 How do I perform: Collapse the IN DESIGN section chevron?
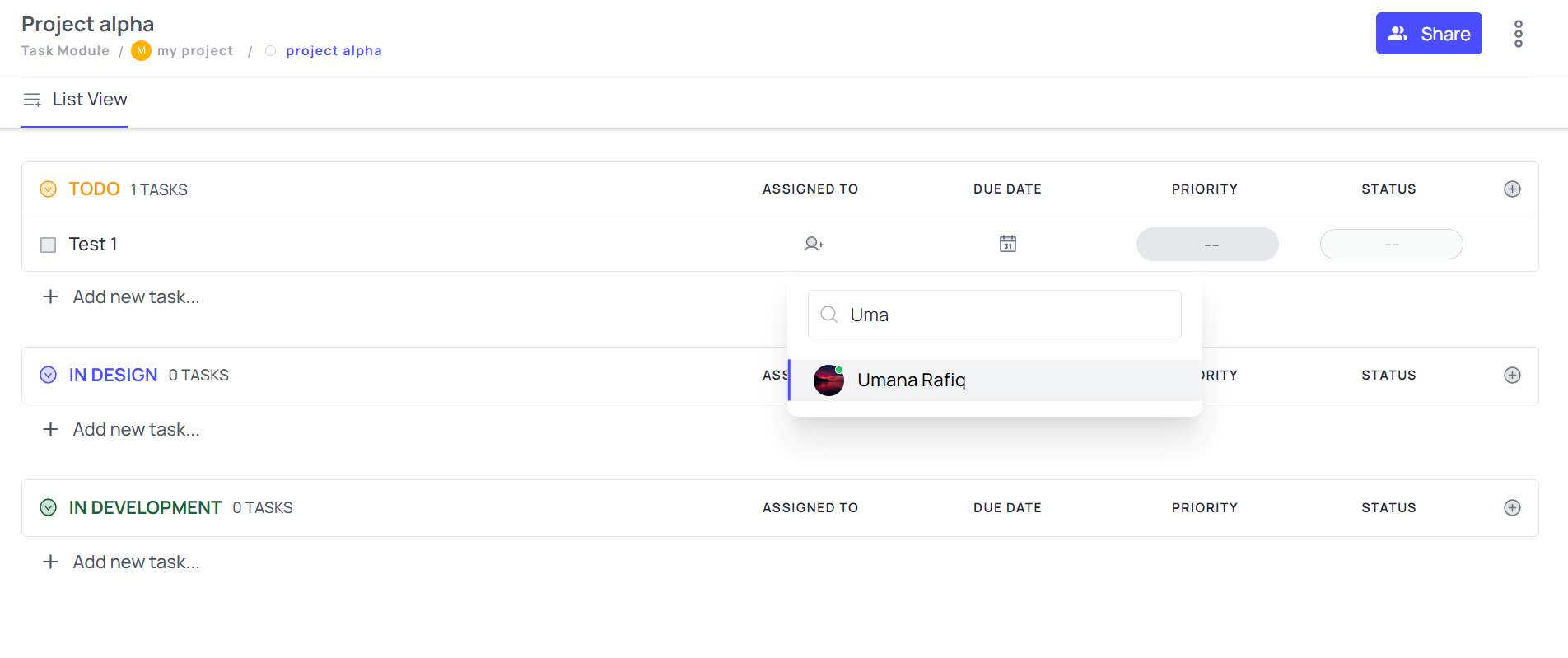[49, 376]
